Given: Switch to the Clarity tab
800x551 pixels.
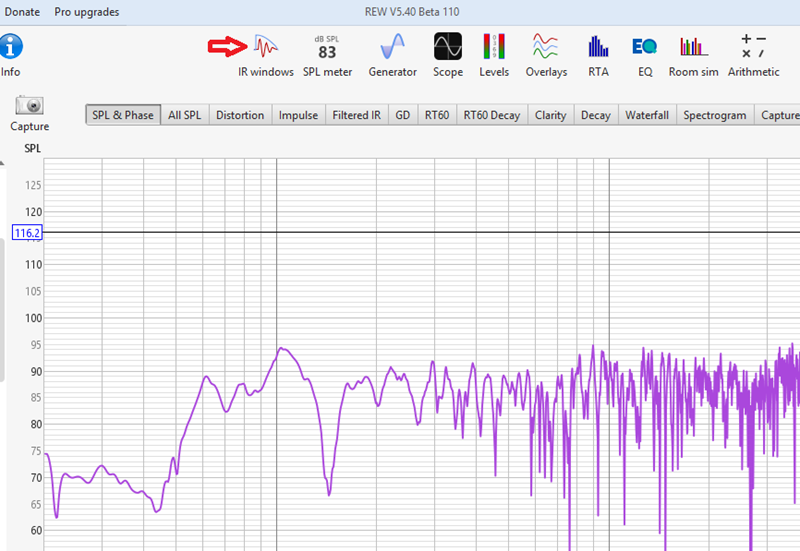Looking at the screenshot, I should [551, 115].
